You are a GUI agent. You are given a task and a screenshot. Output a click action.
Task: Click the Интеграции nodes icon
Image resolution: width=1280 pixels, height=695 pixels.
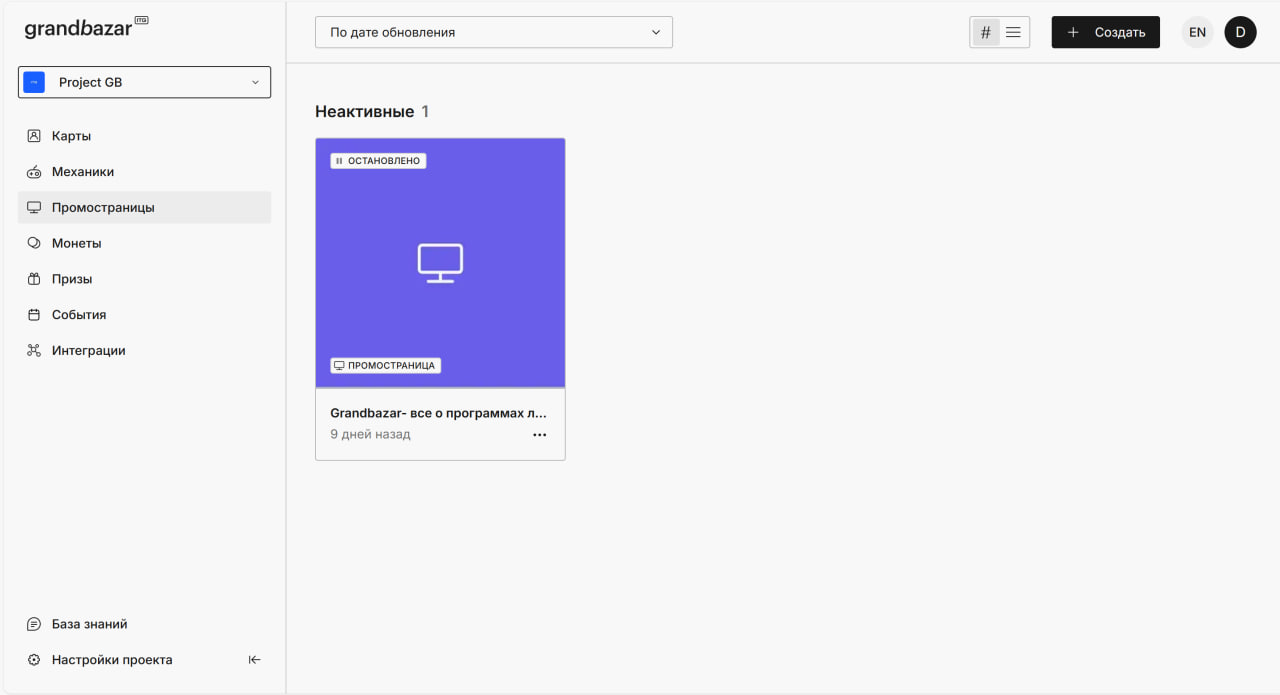coord(34,351)
